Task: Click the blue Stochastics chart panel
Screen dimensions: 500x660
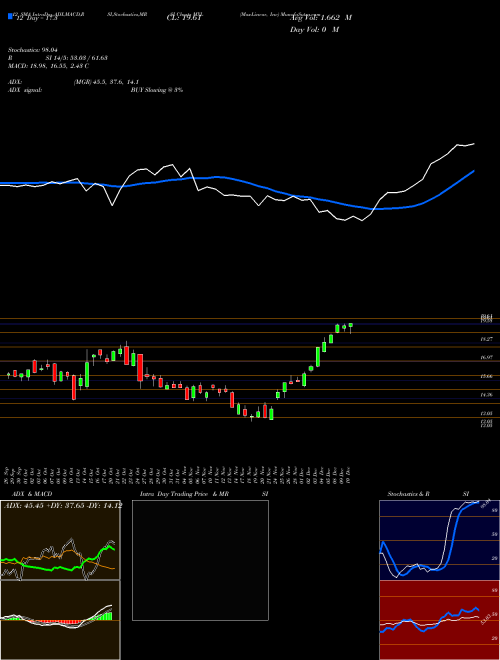Action: tap(439, 540)
